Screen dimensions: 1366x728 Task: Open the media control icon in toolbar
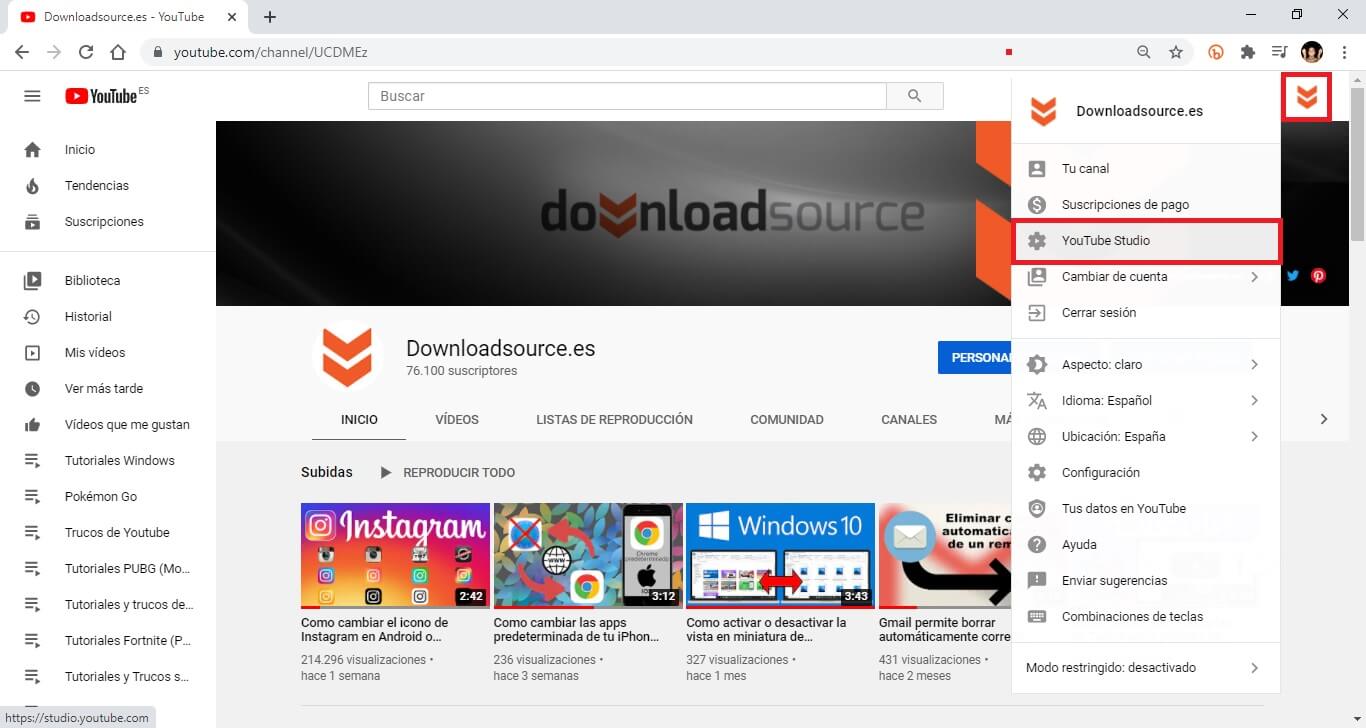[x=1279, y=52]
